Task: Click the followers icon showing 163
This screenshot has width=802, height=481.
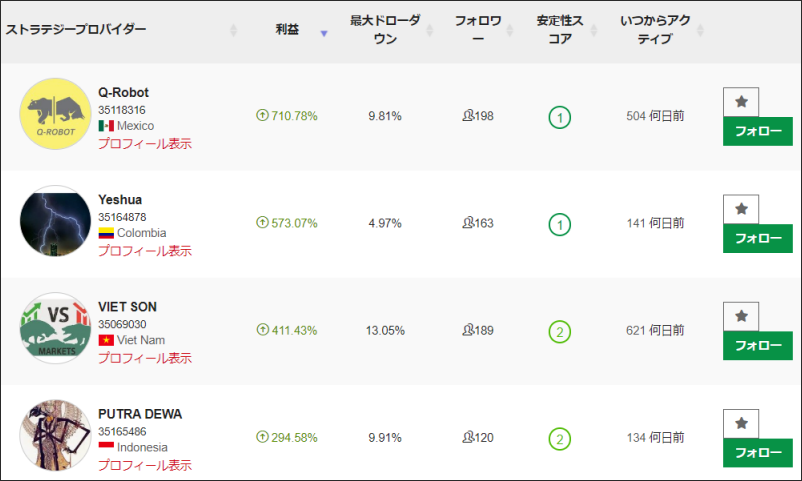Action: pos(468,223)
